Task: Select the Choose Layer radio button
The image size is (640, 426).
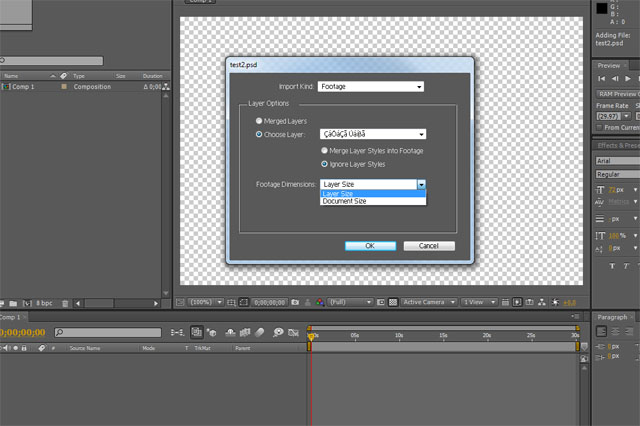Action: point(259,134)
